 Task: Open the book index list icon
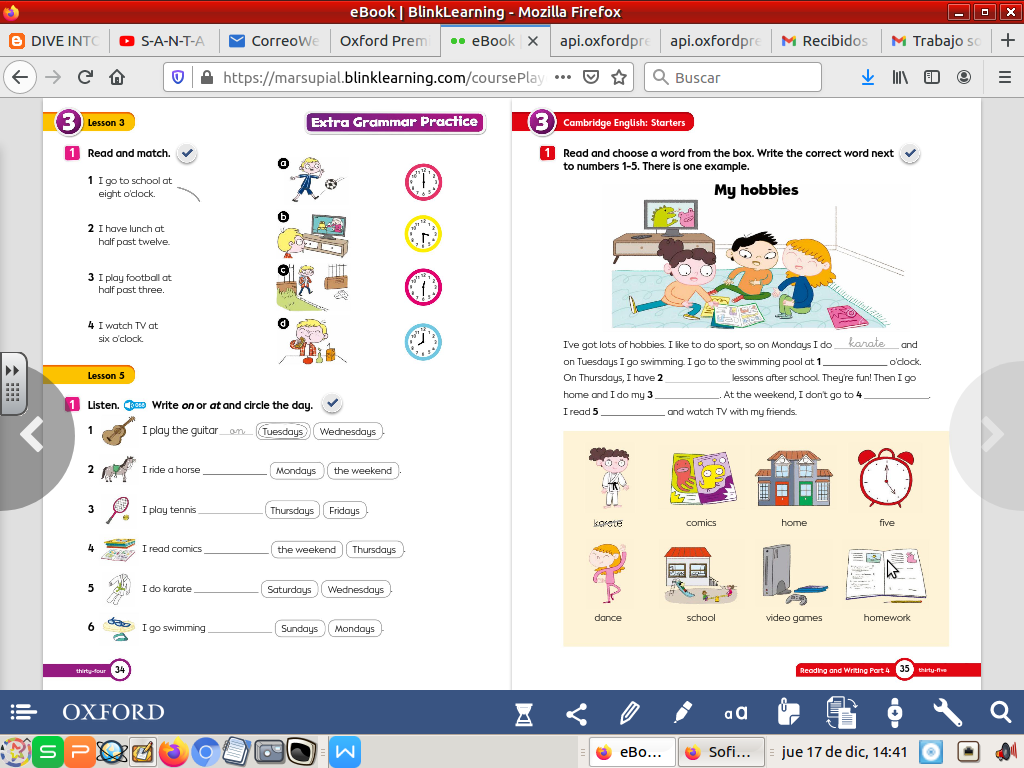(23, 713)
